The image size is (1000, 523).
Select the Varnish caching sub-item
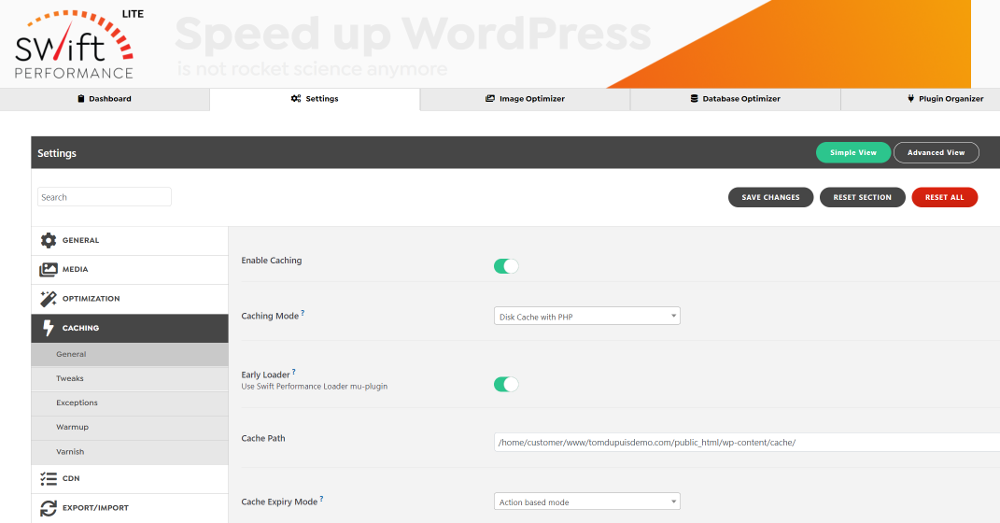pos(129,452)
